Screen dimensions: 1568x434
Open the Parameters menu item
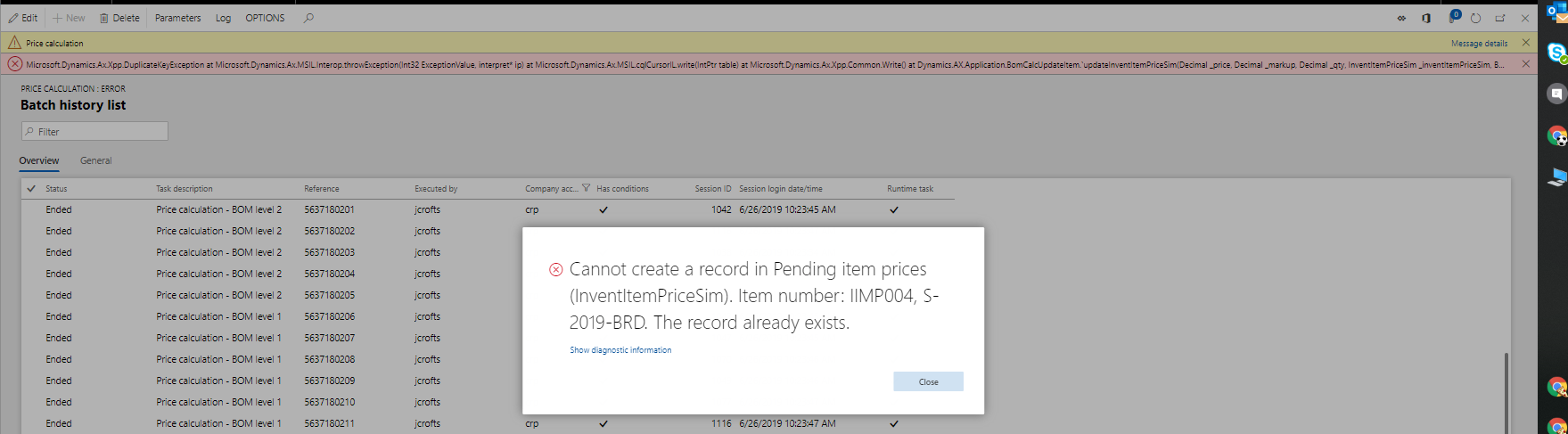[178, 18]
